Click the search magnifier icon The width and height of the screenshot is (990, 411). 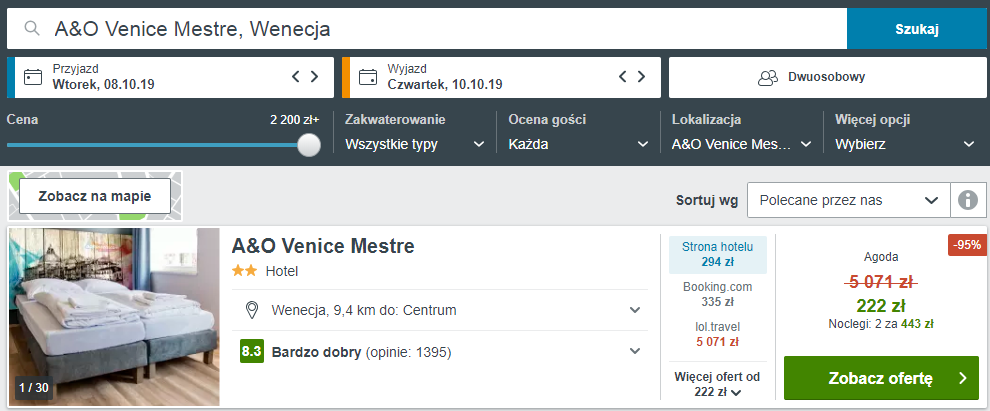pyautogui.click(x=32, y=28)
